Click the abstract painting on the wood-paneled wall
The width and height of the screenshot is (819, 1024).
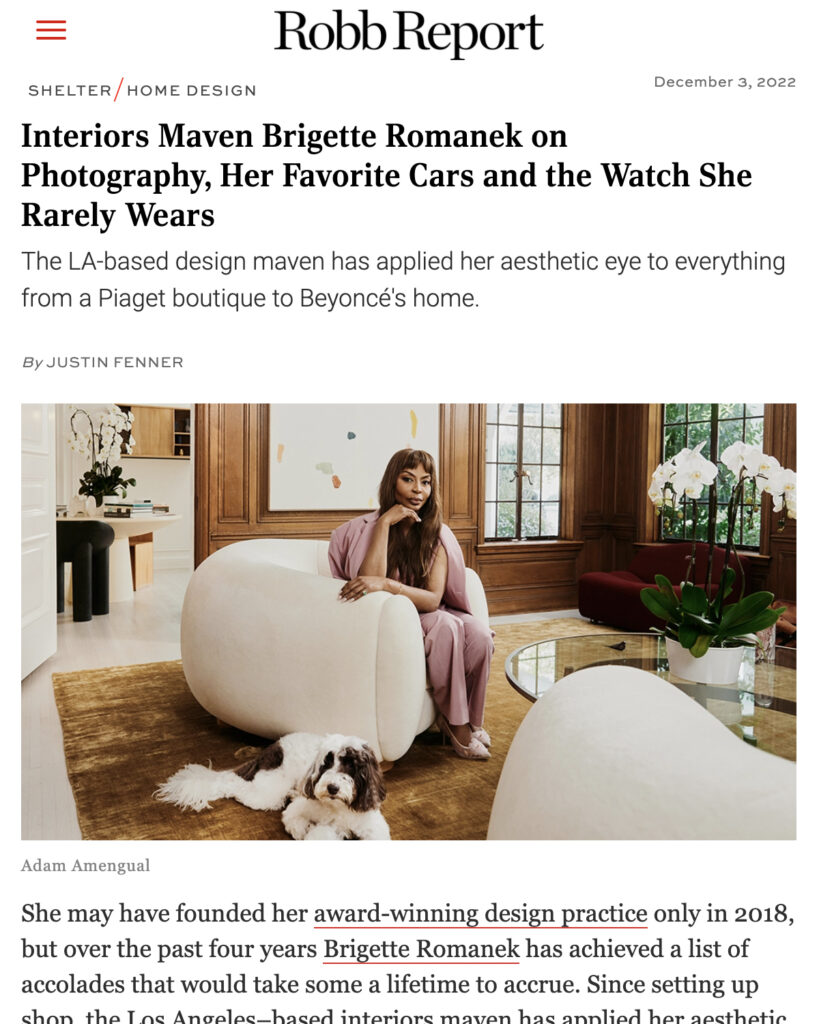pos(353,456)
